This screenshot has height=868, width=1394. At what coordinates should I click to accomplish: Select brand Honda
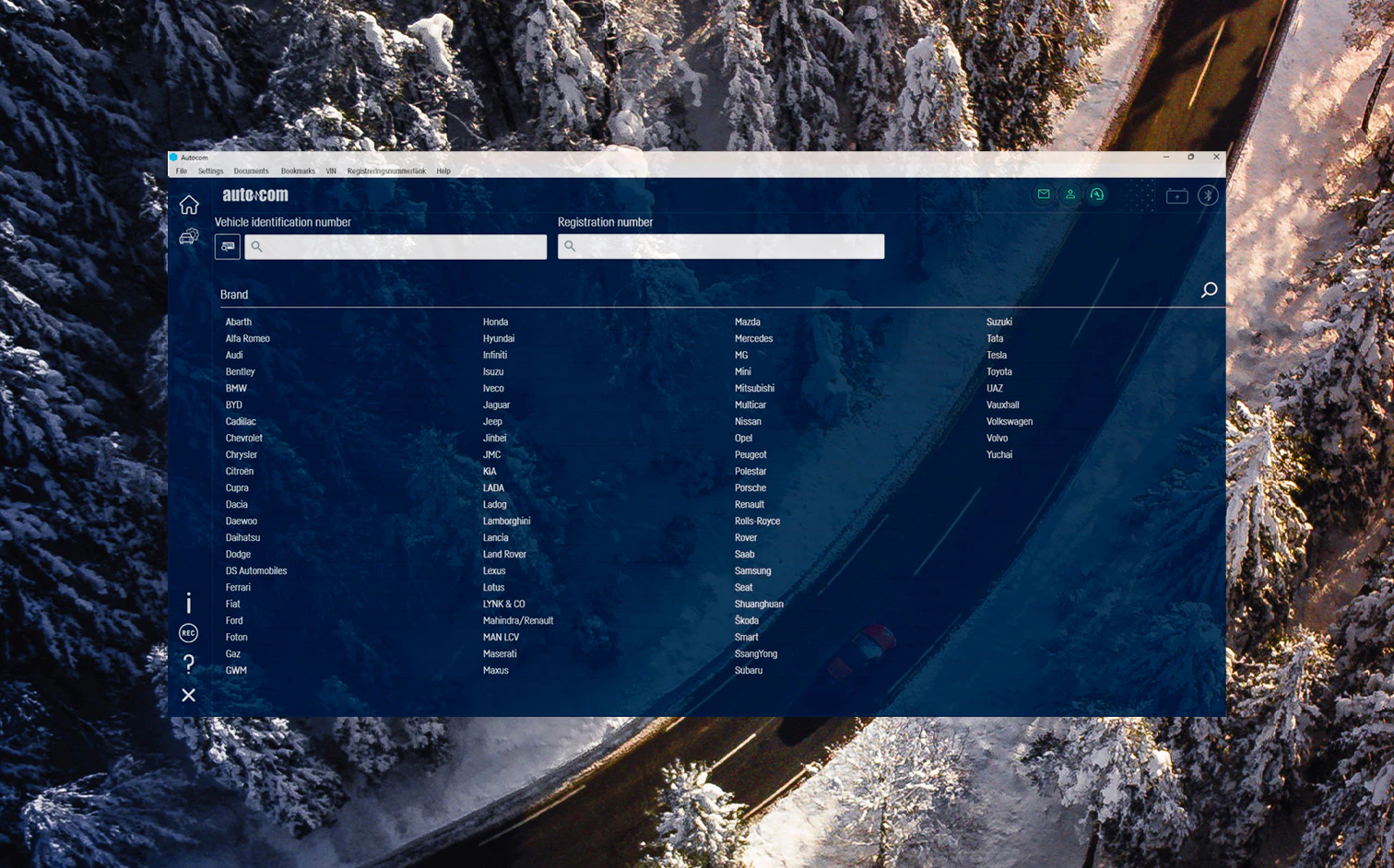[495, 322]
